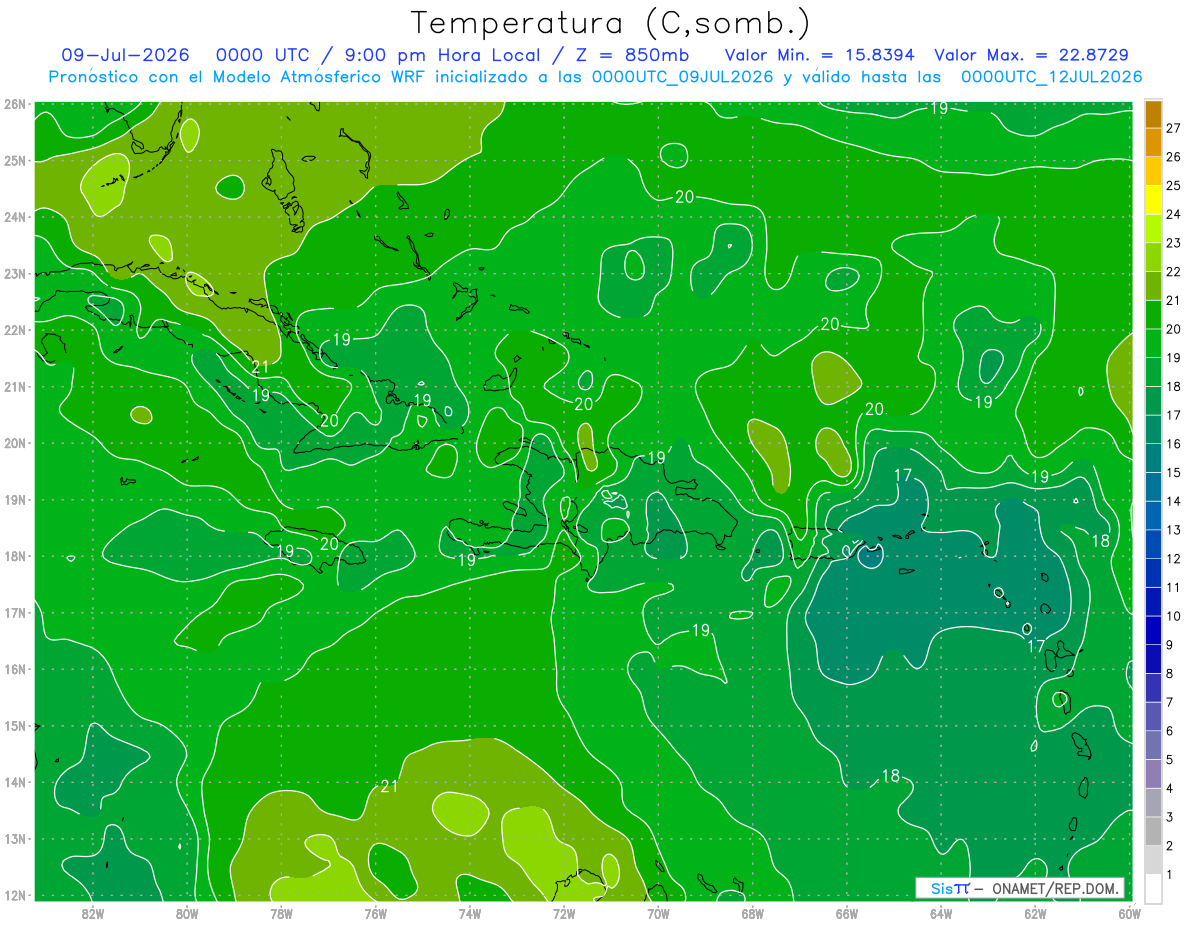Image resolution: width=1200 pixels, height=927 pixels.
Task: Click the color scale value 9
Action: point(1169,644)
